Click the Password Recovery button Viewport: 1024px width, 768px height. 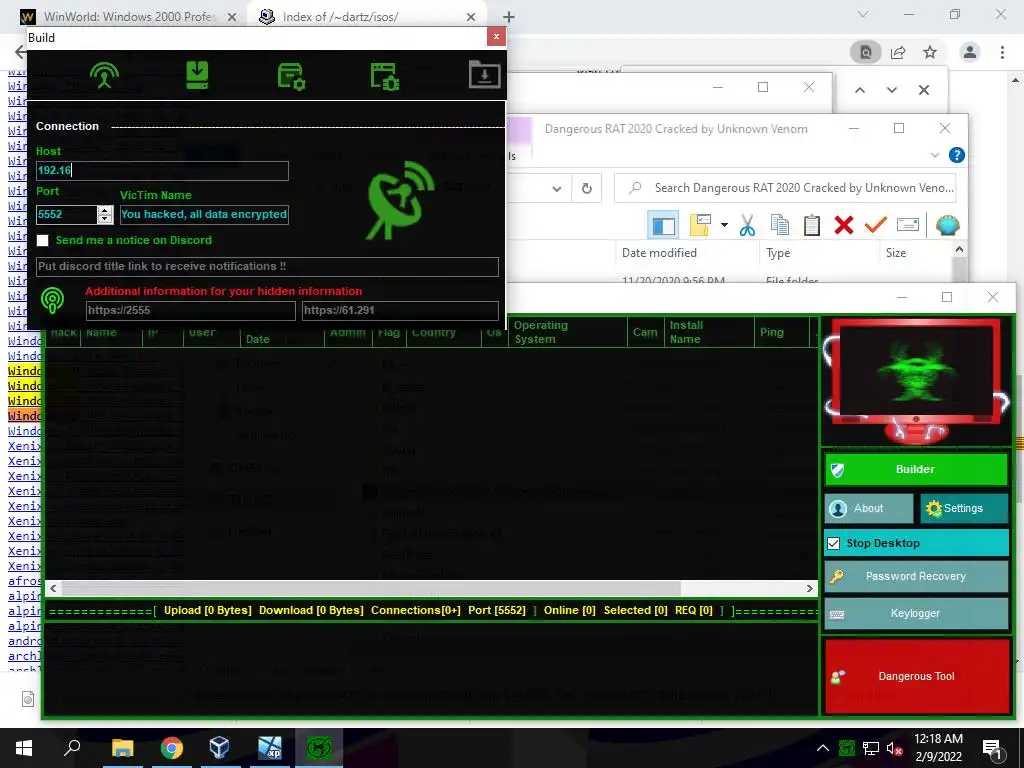click(916, 576)
